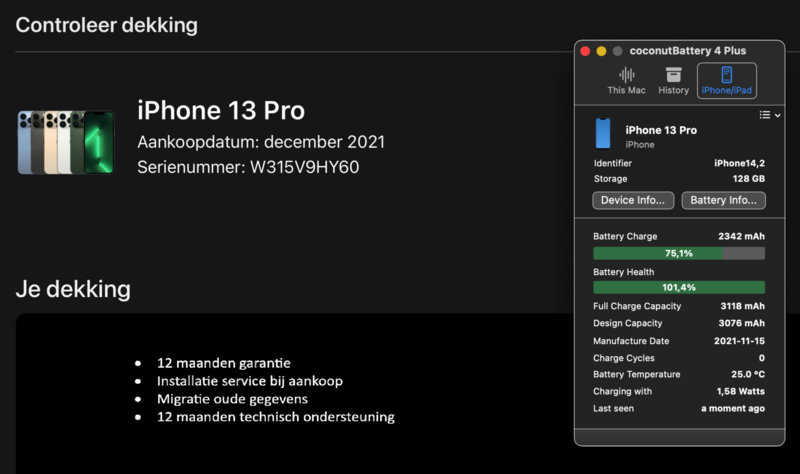800x474 pixels.
Task: Open Battery Info details
Action: point(723,201)
